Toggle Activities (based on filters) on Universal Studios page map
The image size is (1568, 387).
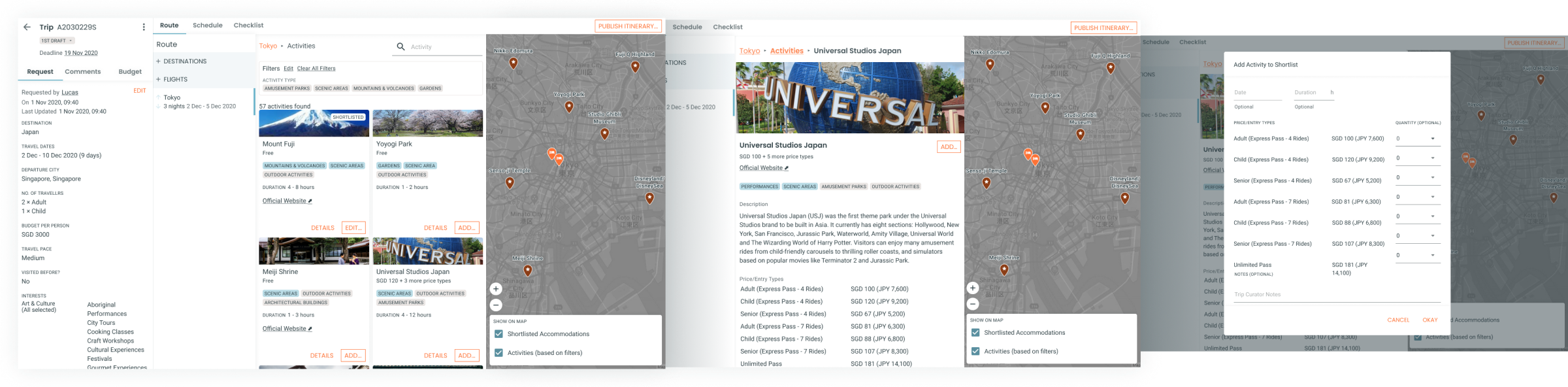(x=975, y=352)
